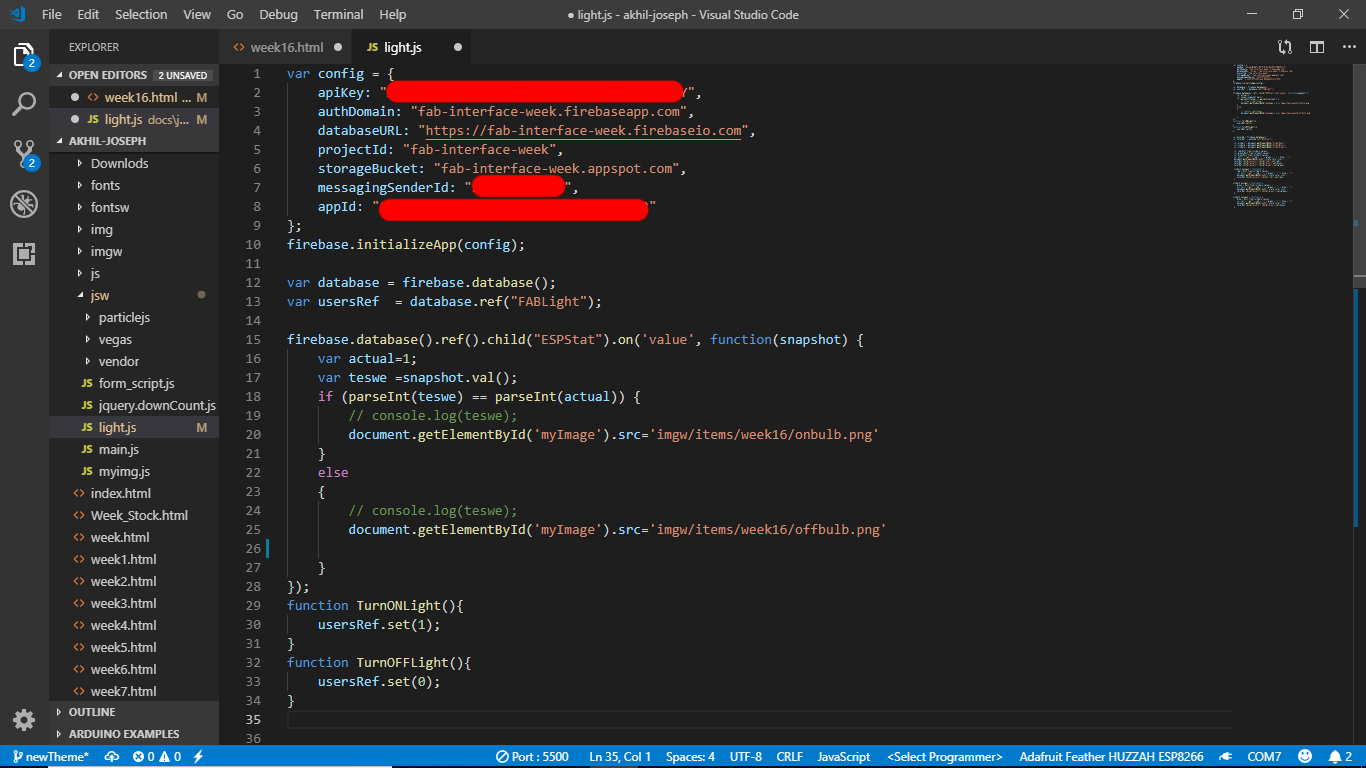Open the More Actions ellipsis menu
The width and height of the screenshot is (1366, 768).
[1348, 47]
